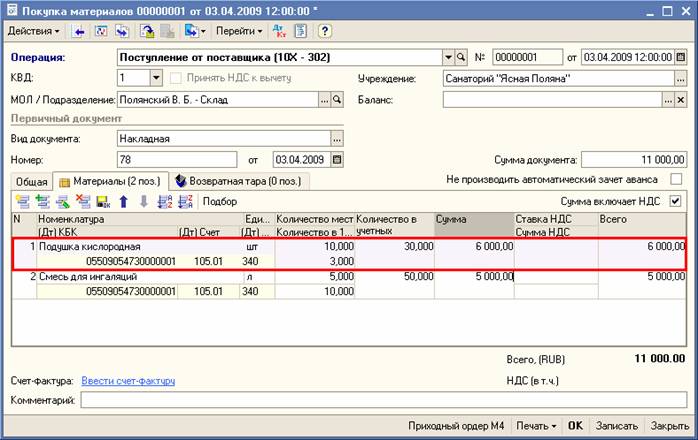Switch to the Возвратная тара tab
The image size is (698, 440).
pos(239,181)
